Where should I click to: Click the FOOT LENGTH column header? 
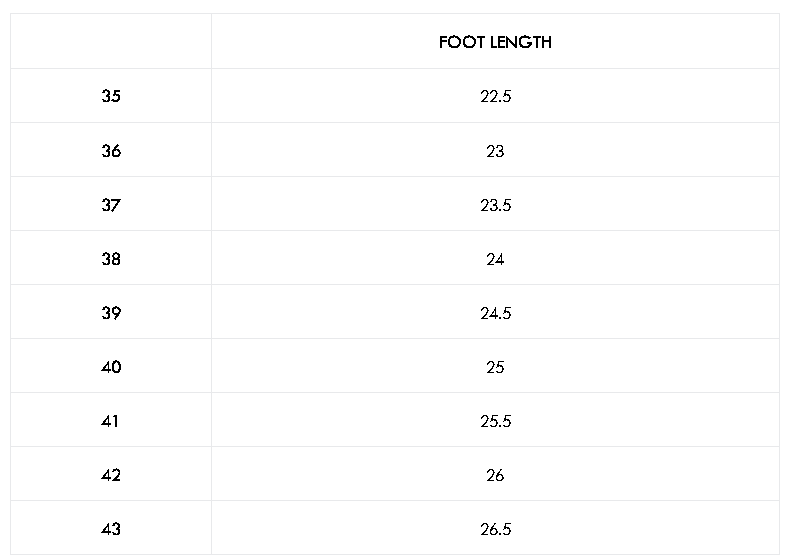495,41
